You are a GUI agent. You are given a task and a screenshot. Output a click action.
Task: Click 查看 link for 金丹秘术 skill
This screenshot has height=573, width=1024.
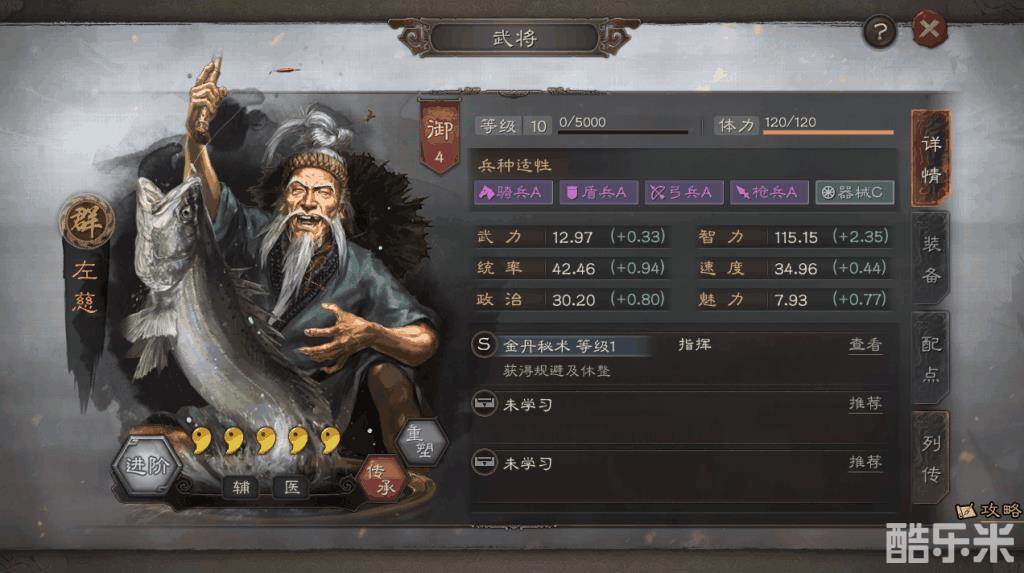[865, 344]
